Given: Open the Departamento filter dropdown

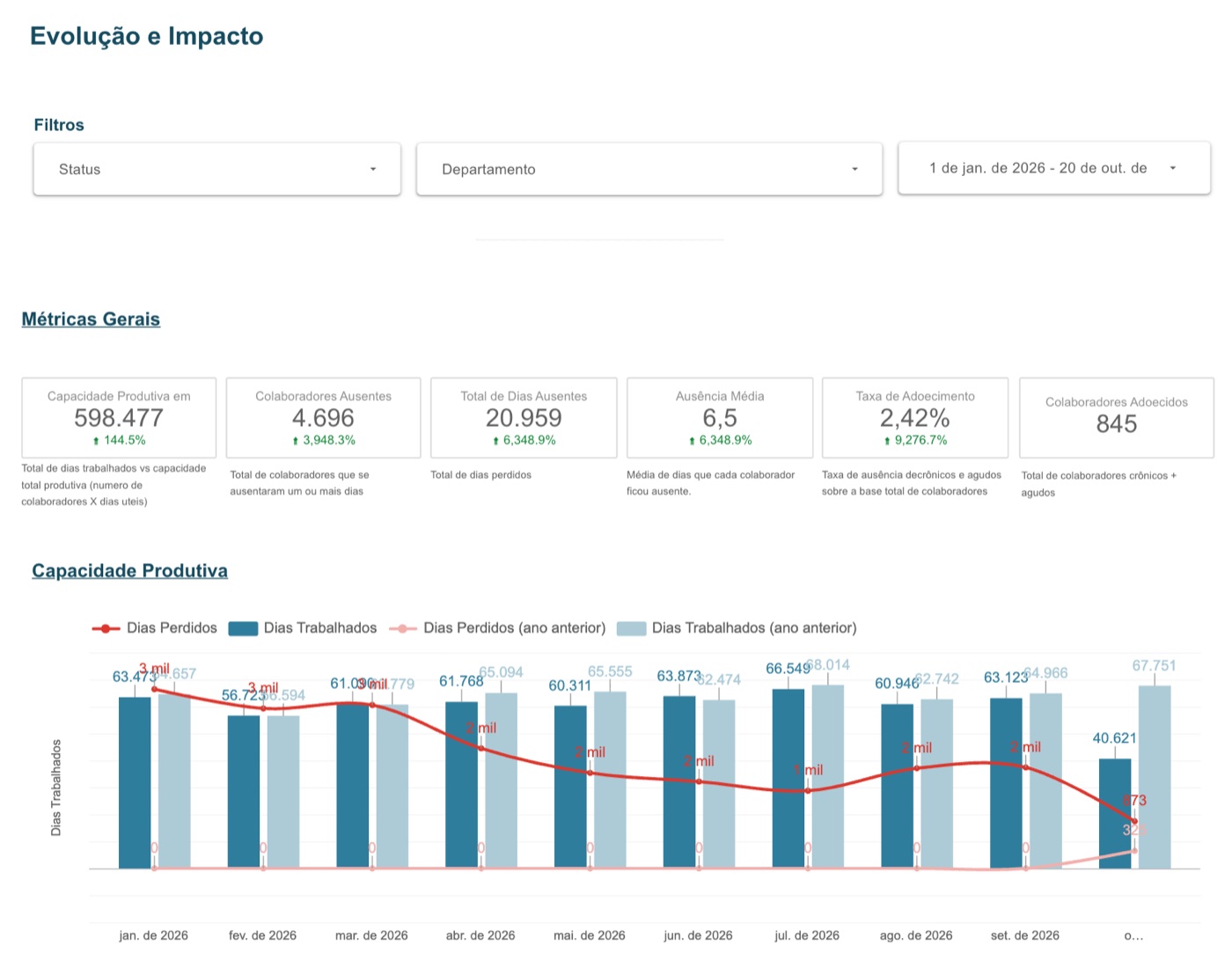Looking at the screenshot, I should click(649, 169).
